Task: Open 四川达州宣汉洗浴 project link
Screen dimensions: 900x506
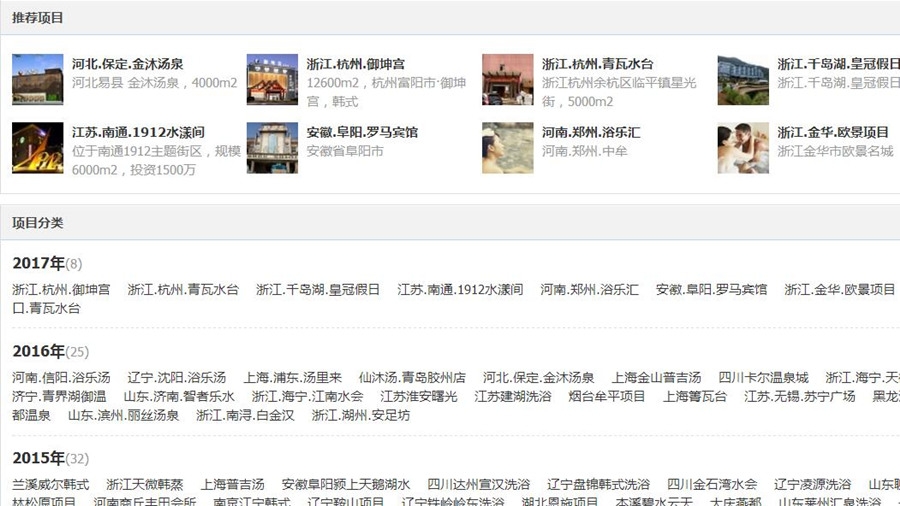Action: coord(479,484)
